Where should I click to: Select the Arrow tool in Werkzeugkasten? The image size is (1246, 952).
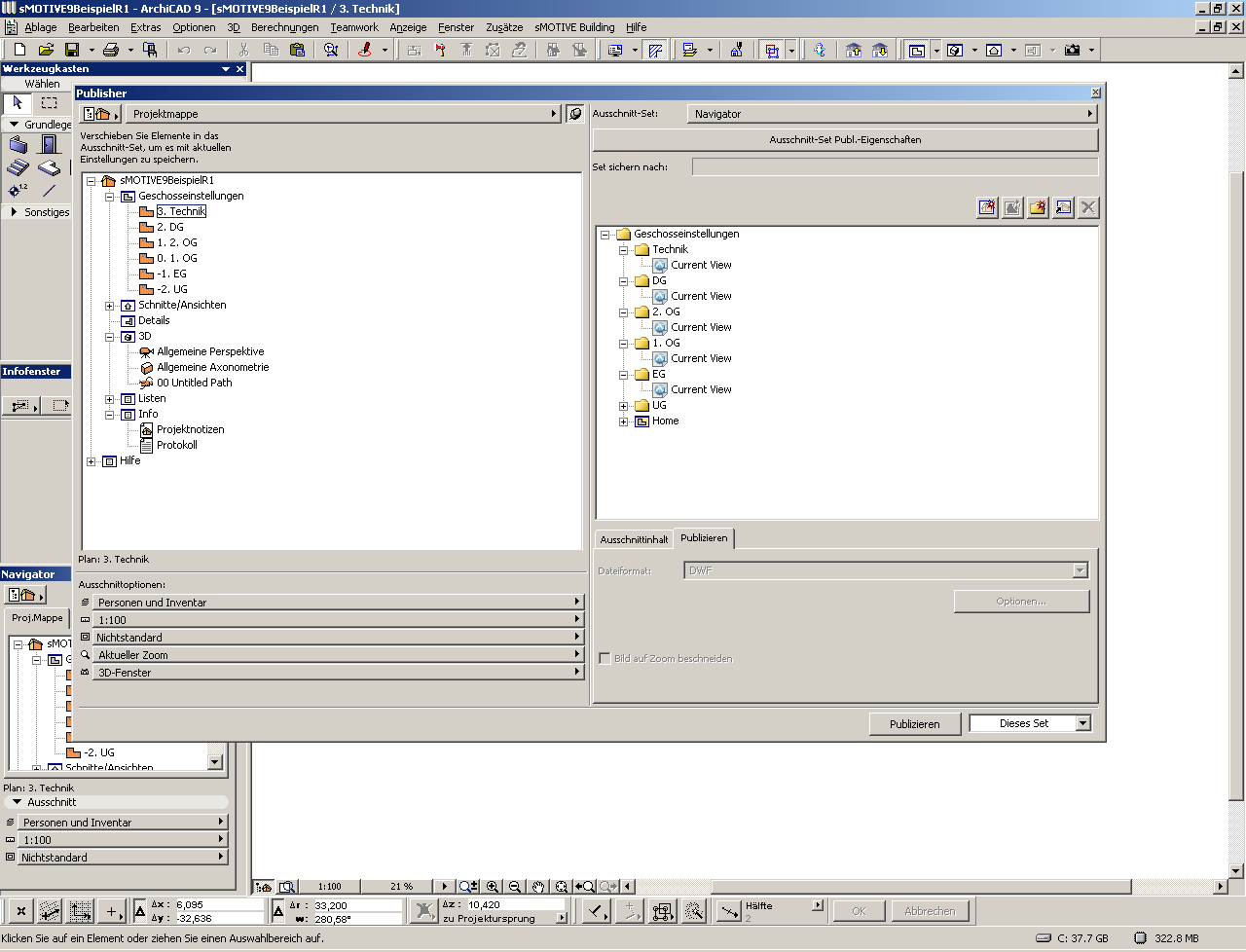click(18, 102)
